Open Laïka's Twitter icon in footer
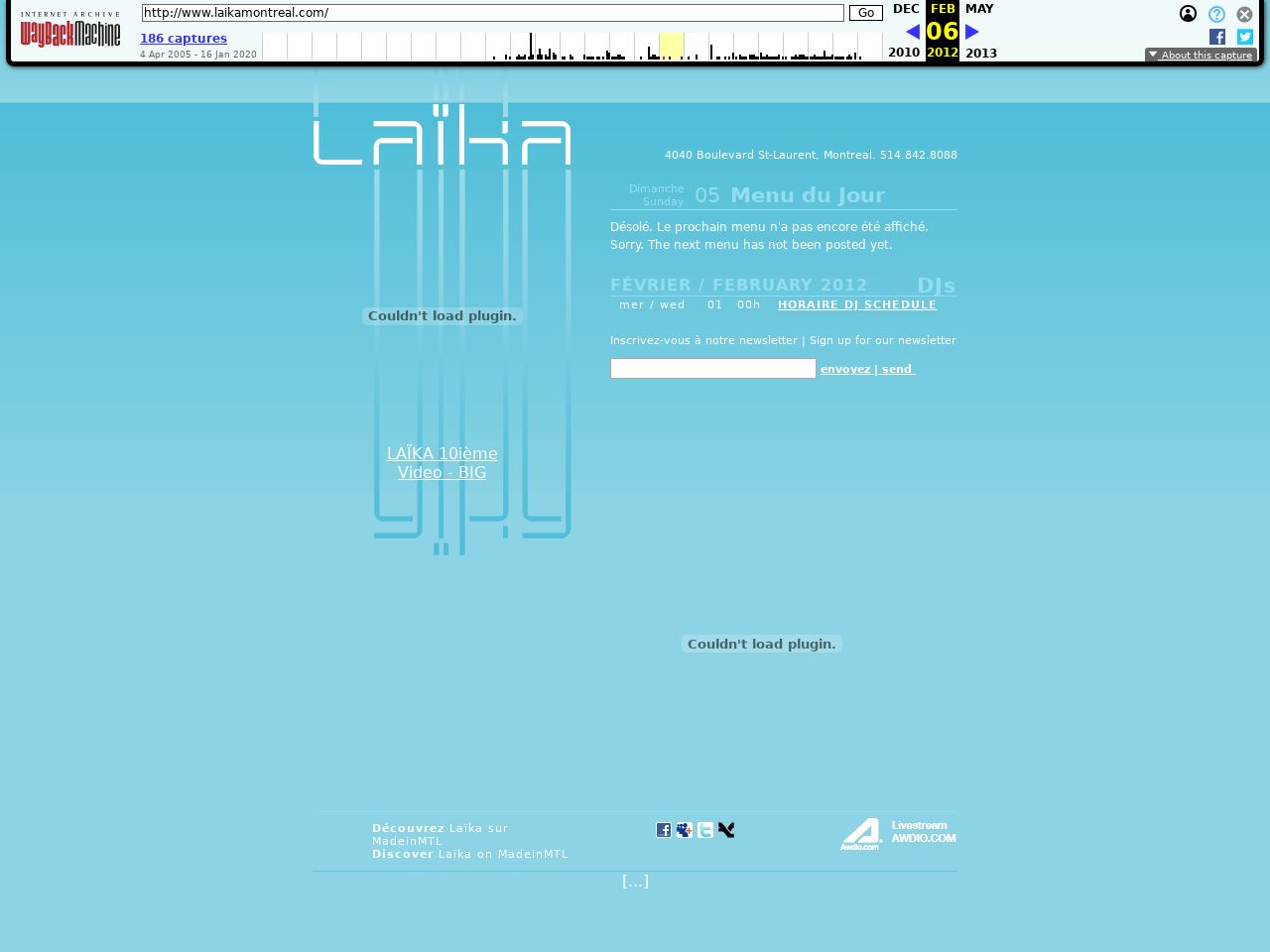Screen dimensions: 1270x952 coord(705,830)
